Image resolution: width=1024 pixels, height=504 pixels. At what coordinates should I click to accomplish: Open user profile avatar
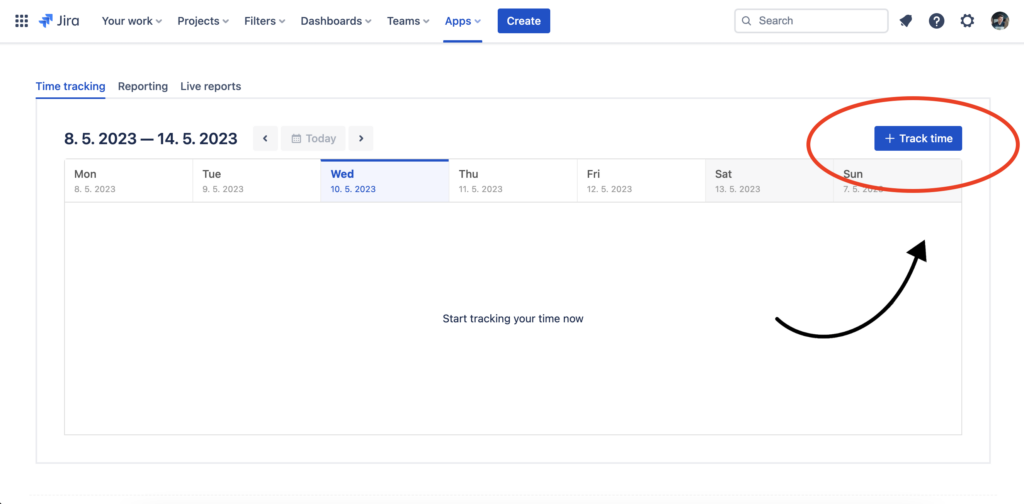click(1000, 21)
